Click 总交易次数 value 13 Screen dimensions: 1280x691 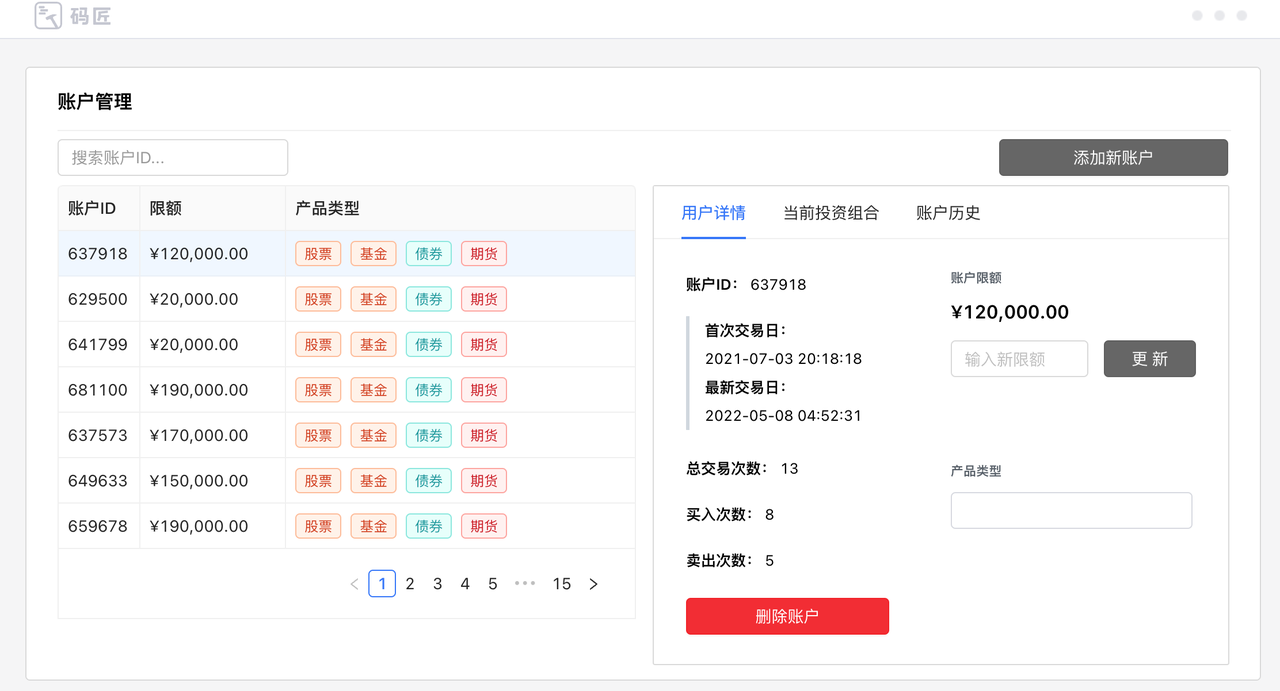click(789, 468)
